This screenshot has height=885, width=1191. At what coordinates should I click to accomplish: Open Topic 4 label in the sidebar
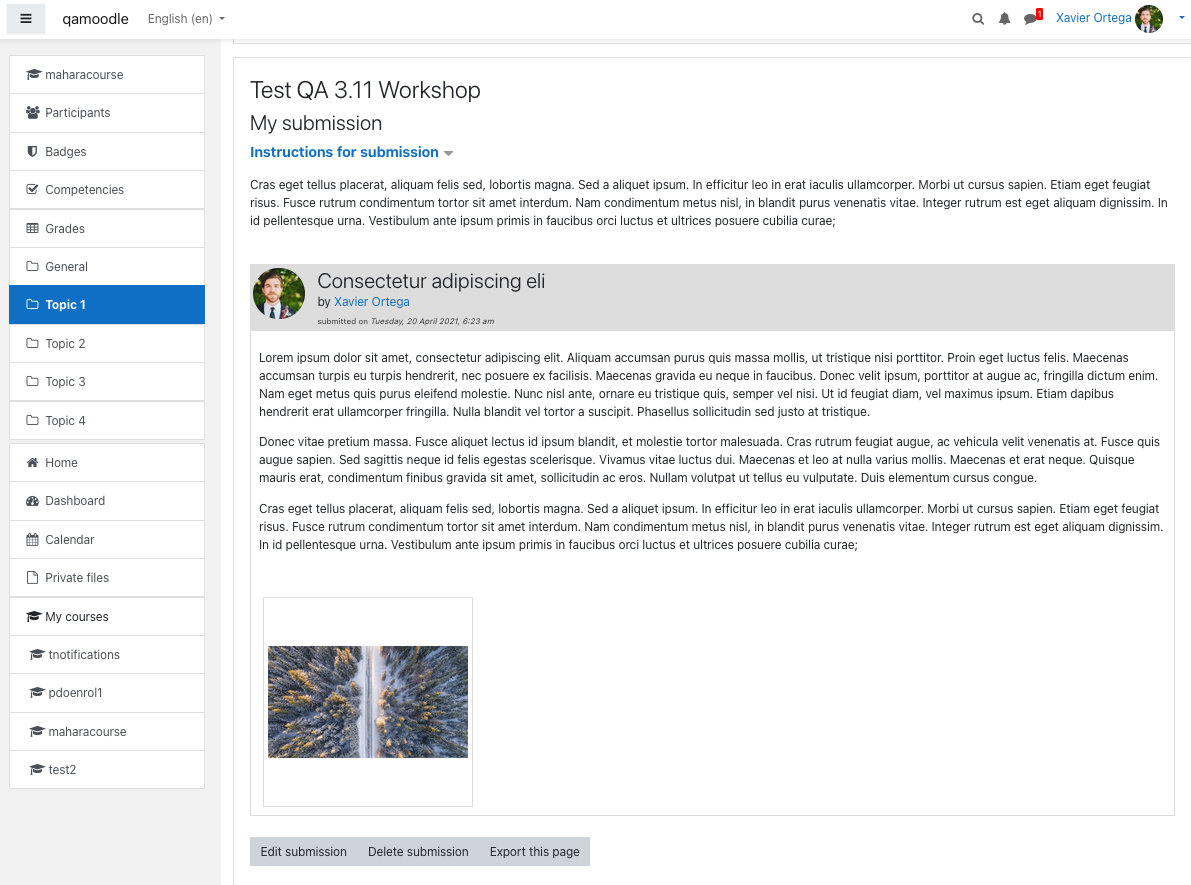[65, 420]
